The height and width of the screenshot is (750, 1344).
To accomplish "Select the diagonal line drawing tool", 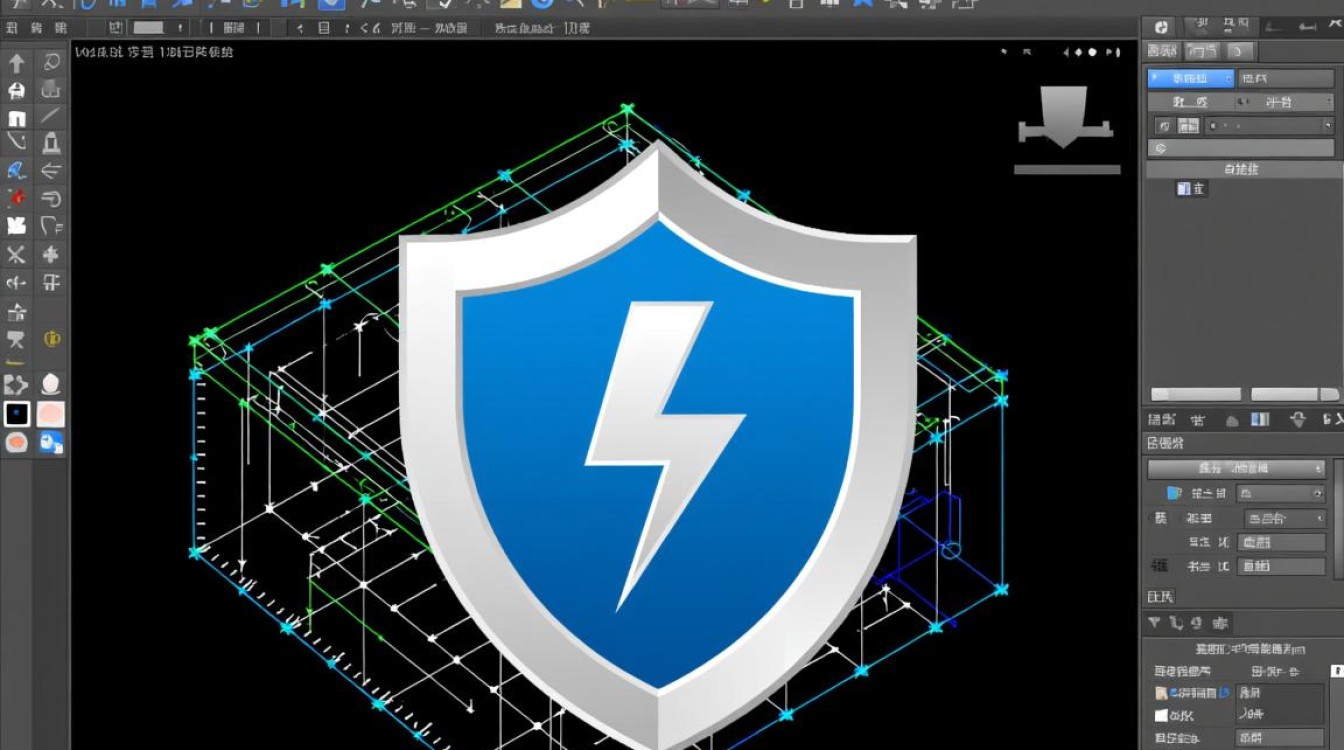I will coord(51,115).
